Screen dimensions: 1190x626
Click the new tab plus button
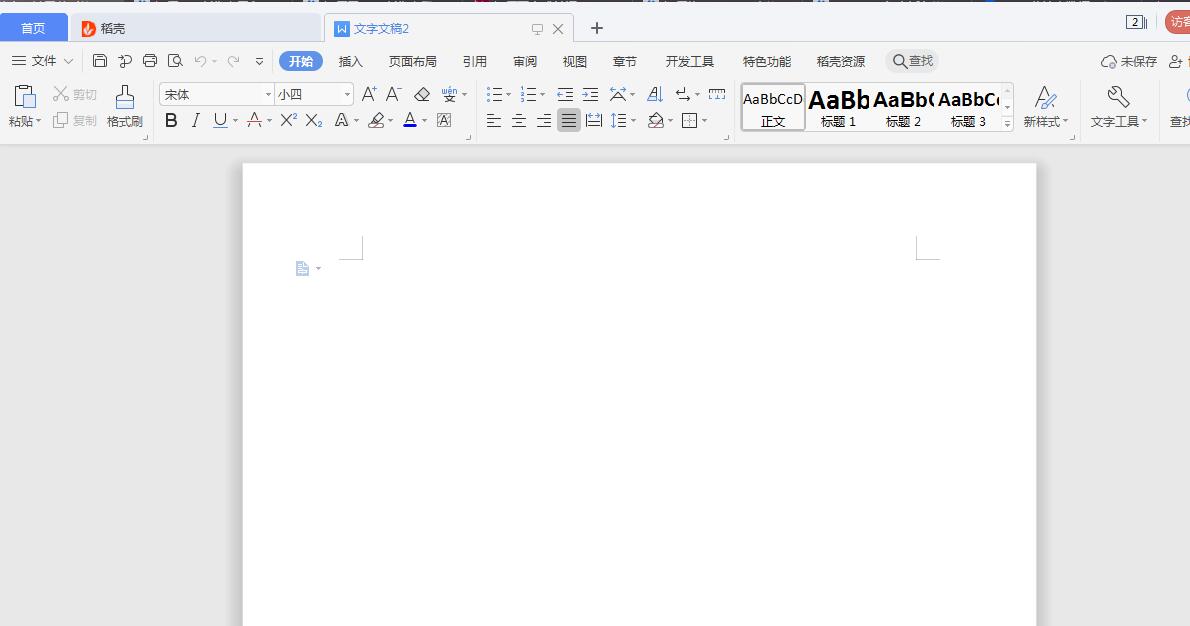click(597, 28)
